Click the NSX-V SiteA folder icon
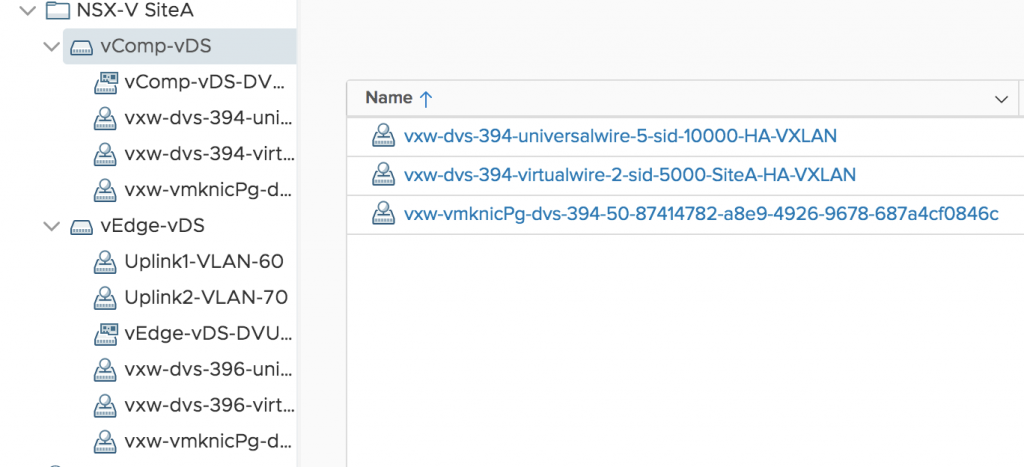1024x467 pixels. 58,10
